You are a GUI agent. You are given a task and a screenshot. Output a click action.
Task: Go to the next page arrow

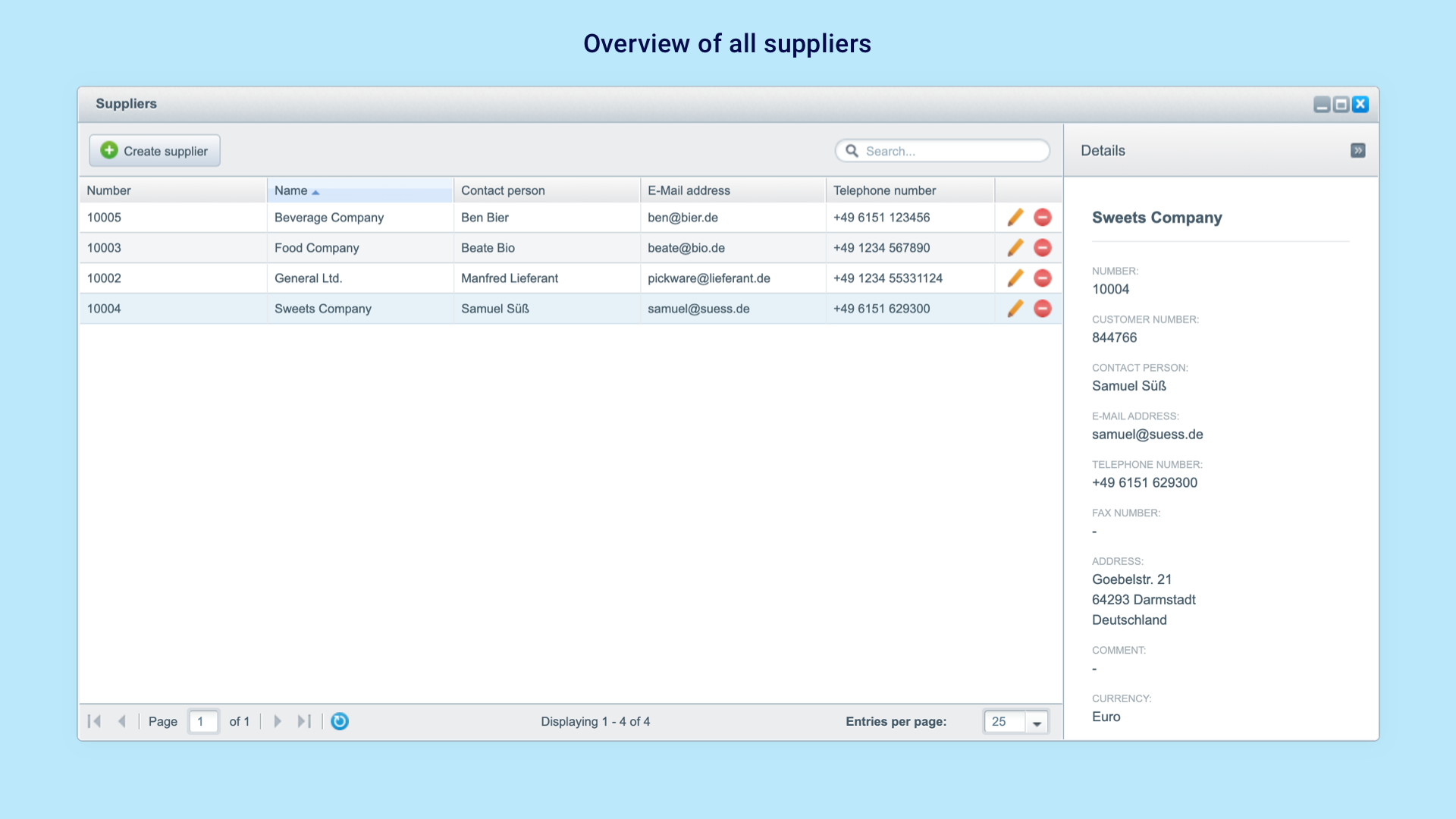click(x=278, y=721)
